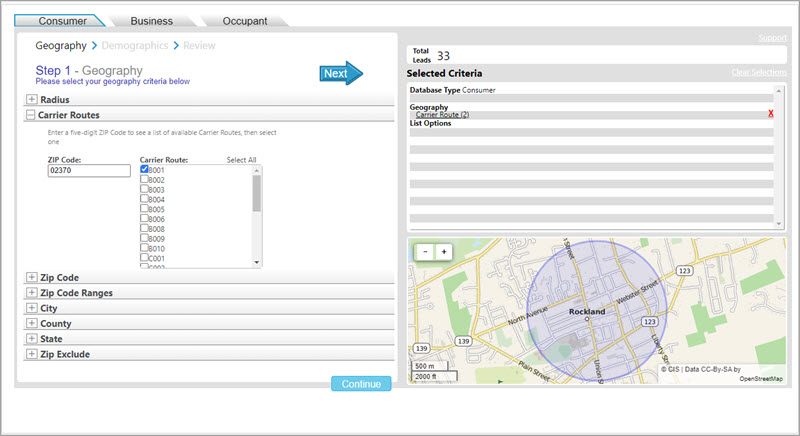
Task: Click Rockland label on the map
Action: tap(587, 311)
